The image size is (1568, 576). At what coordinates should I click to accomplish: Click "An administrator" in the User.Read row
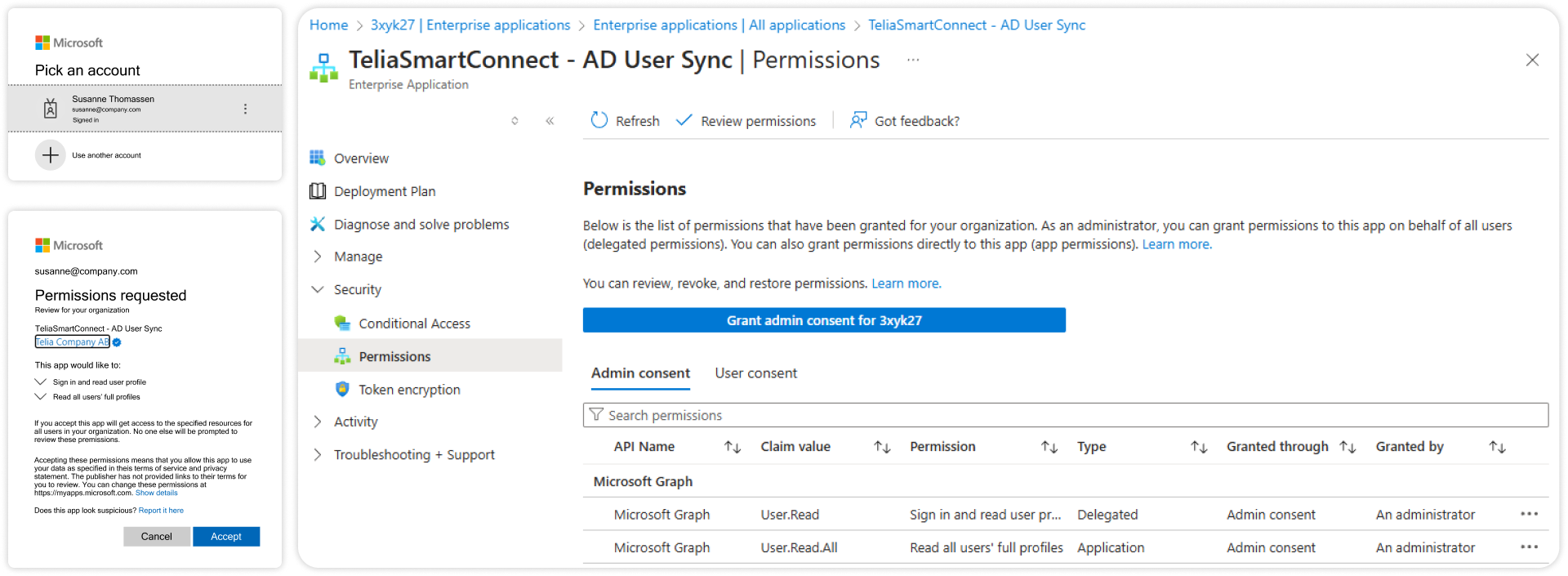pyautogui.click(x=1425, y=515)
